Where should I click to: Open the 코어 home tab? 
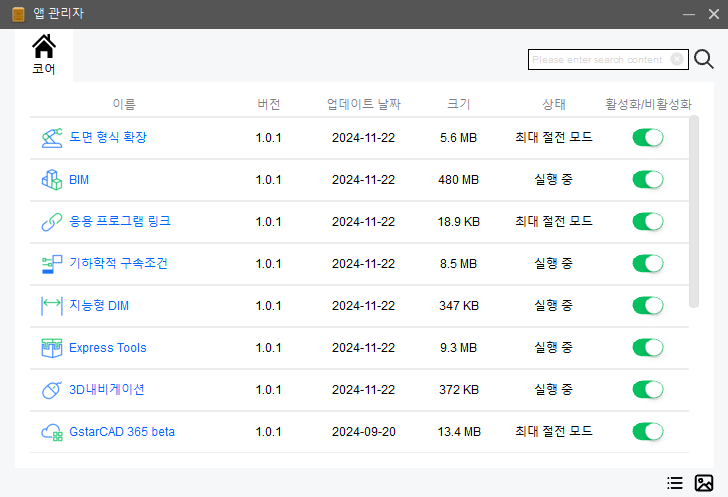pyautogui.click(x=44, y=55)
